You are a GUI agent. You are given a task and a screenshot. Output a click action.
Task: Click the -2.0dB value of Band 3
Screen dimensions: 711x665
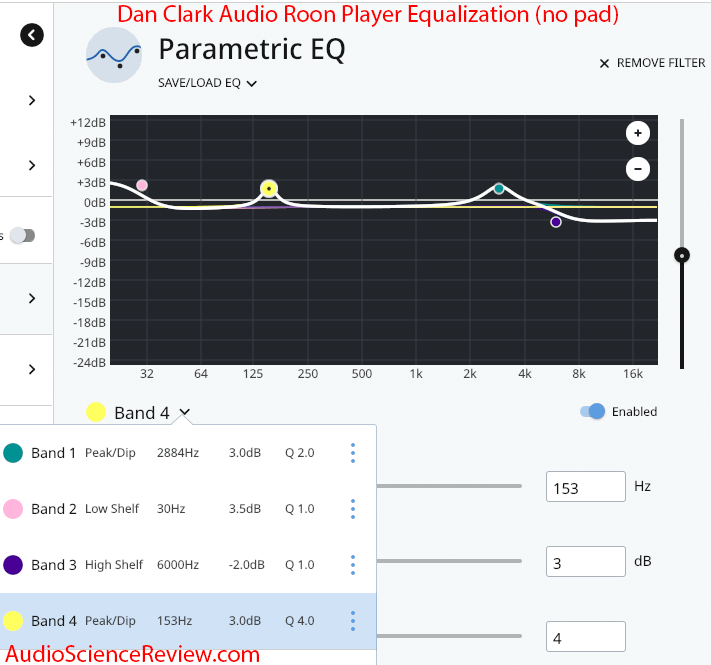pyautogui.click(x=246, y=565)
